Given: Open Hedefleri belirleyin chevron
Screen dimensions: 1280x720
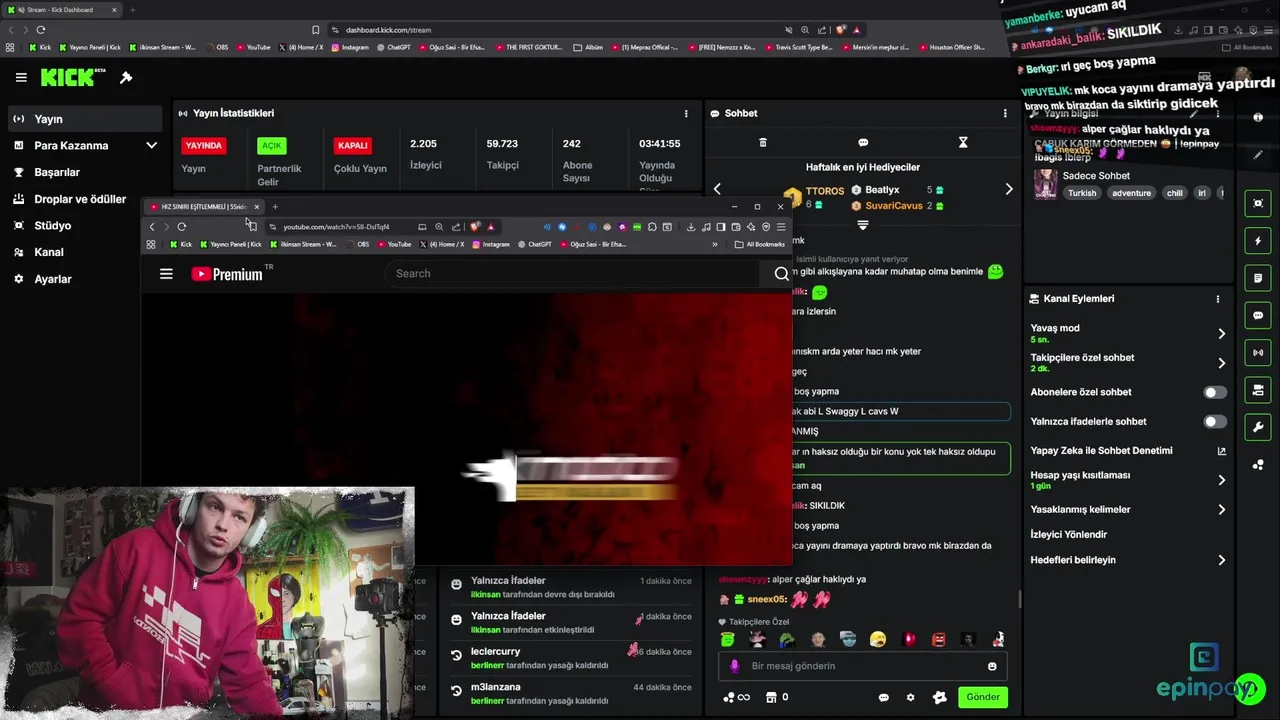Looking at the screenshot, I should [1221, 560].
